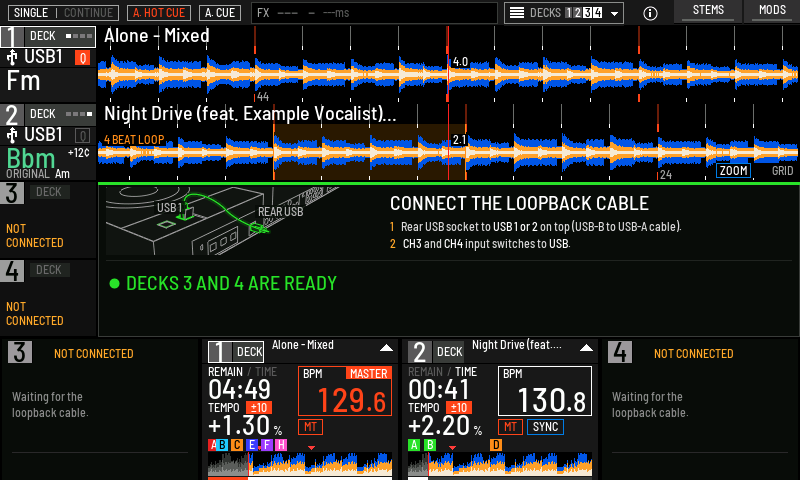Viewport: 800px width, 480px height.
Task: Collapse deck 1 panel with the up arrow
Action: [386, 348]
